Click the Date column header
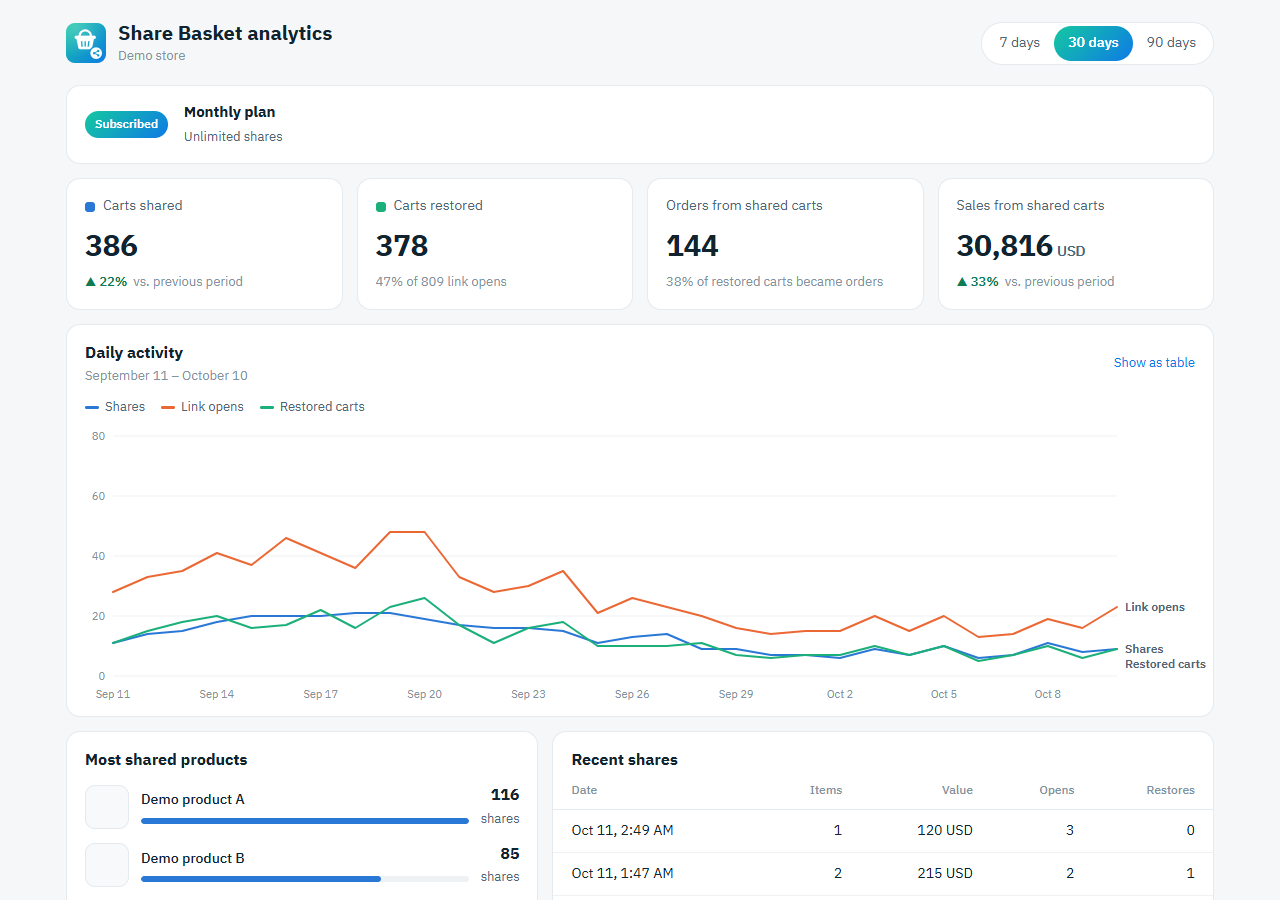This screenshot has height=900, width=1280. 584,790
